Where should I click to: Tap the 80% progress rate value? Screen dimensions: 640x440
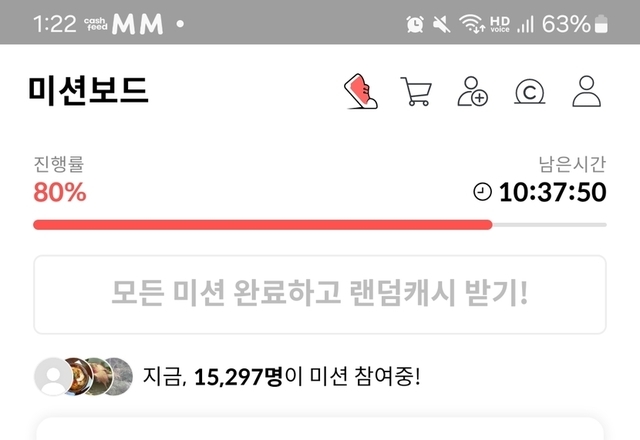[60, 192]
